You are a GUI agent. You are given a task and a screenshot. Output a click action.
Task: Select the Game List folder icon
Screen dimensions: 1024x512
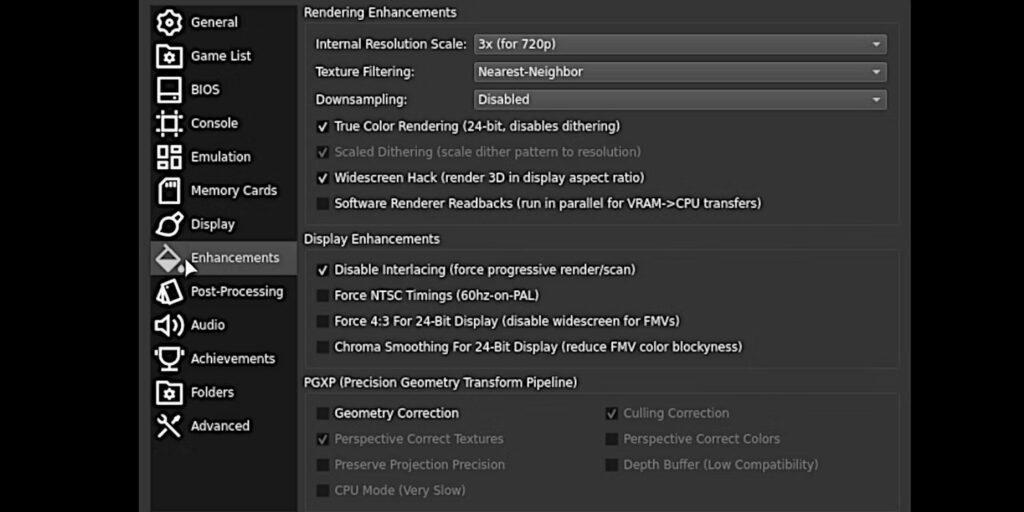tap(169, 56)
